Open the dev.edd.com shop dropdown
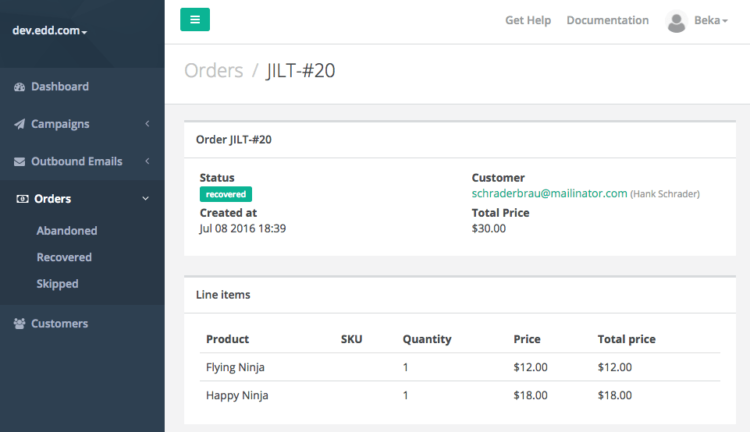Screen dimensions: 750x432 [x=50, y=31]
